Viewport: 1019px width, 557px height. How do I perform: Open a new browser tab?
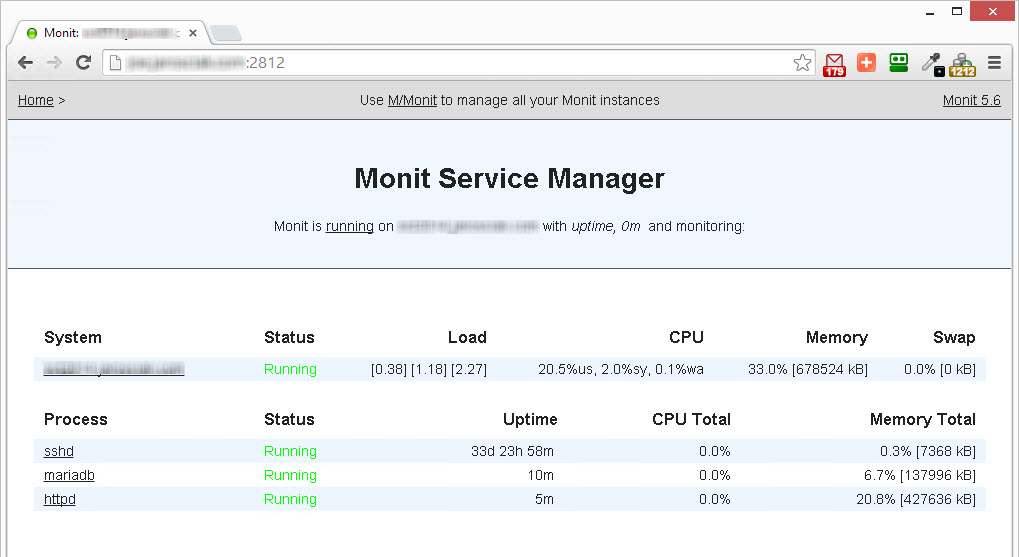pyautogui.click(x=226, y=33)
